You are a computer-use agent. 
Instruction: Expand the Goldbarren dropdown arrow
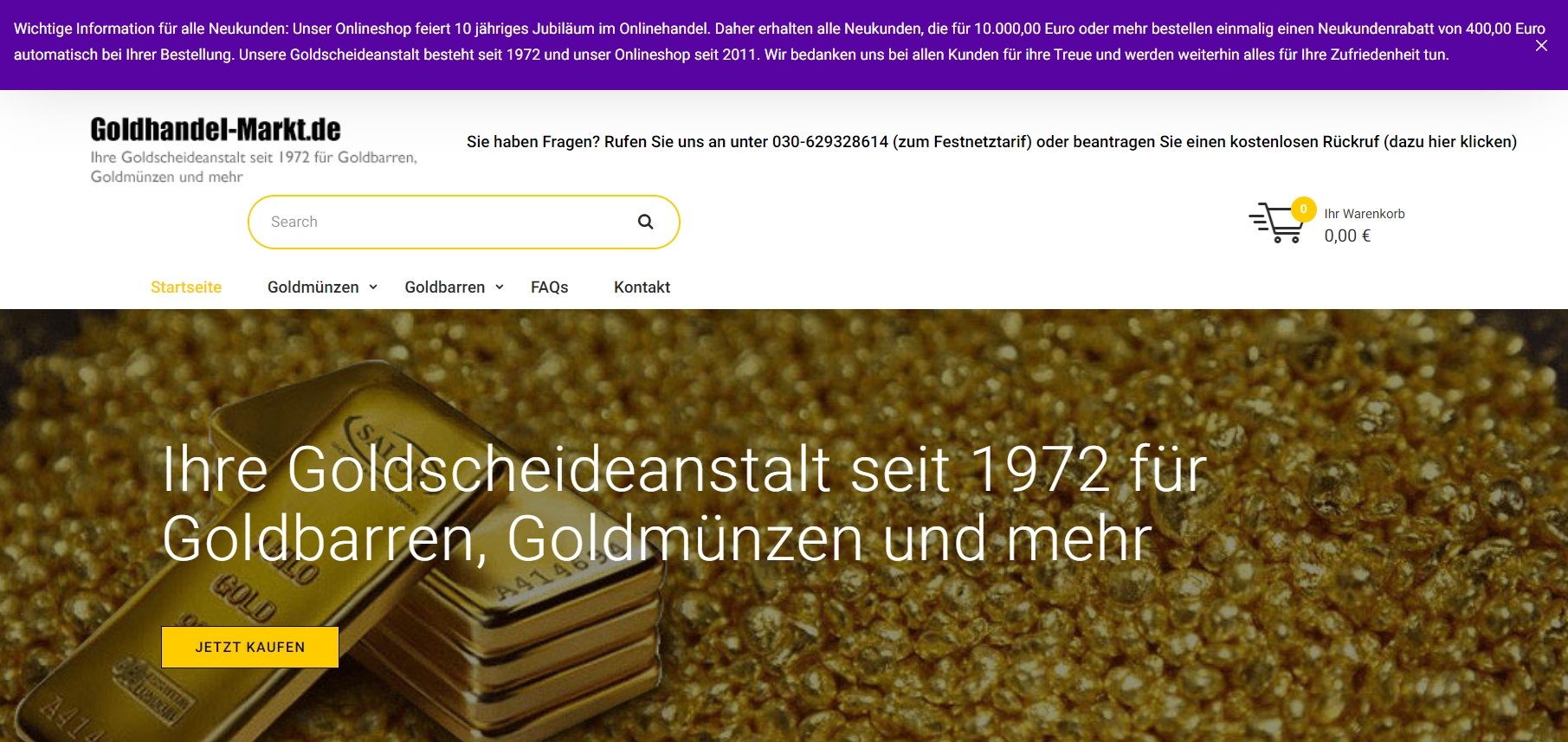500,287
